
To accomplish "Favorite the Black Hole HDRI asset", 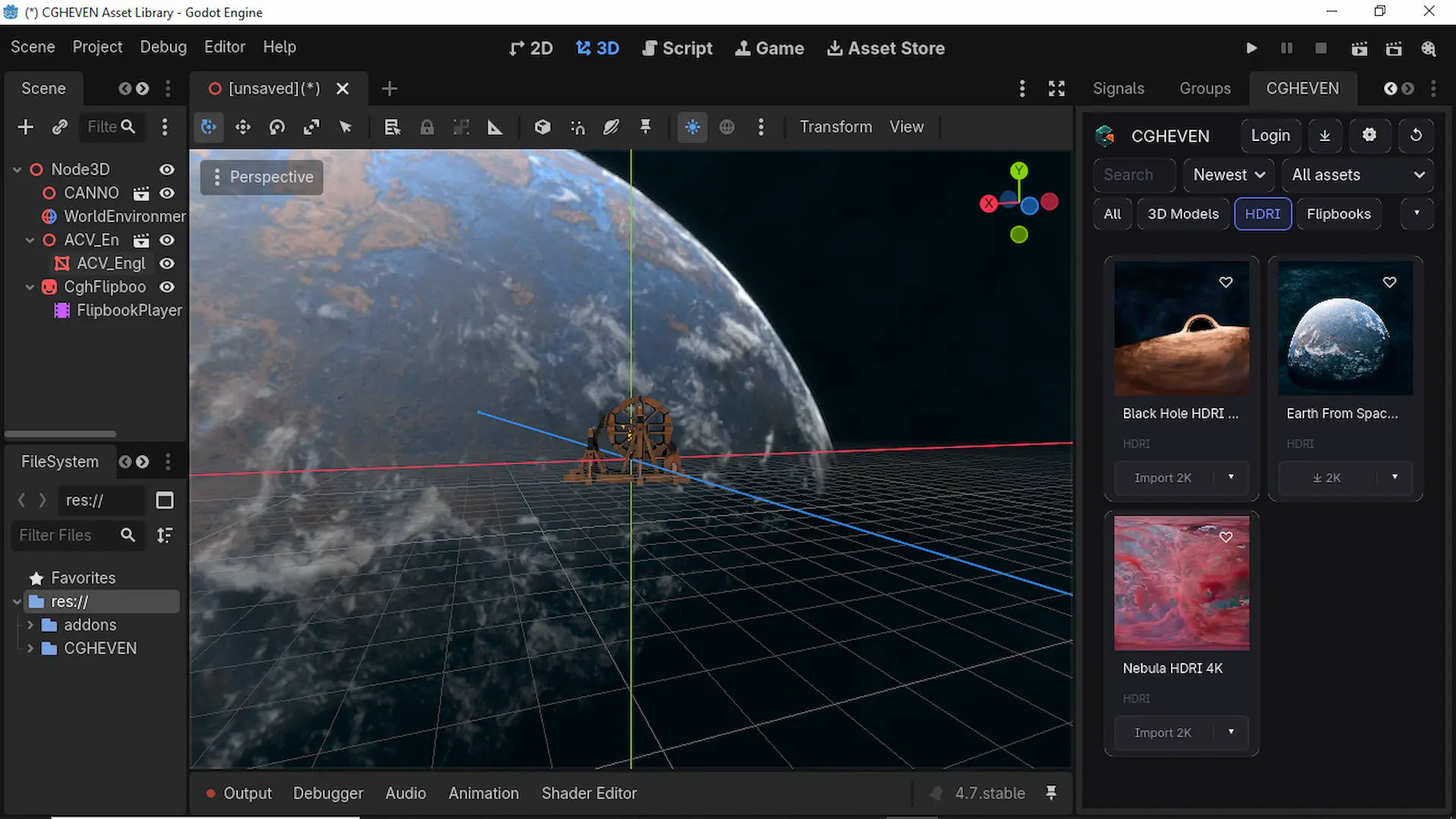I will [x=1225, y=282].
